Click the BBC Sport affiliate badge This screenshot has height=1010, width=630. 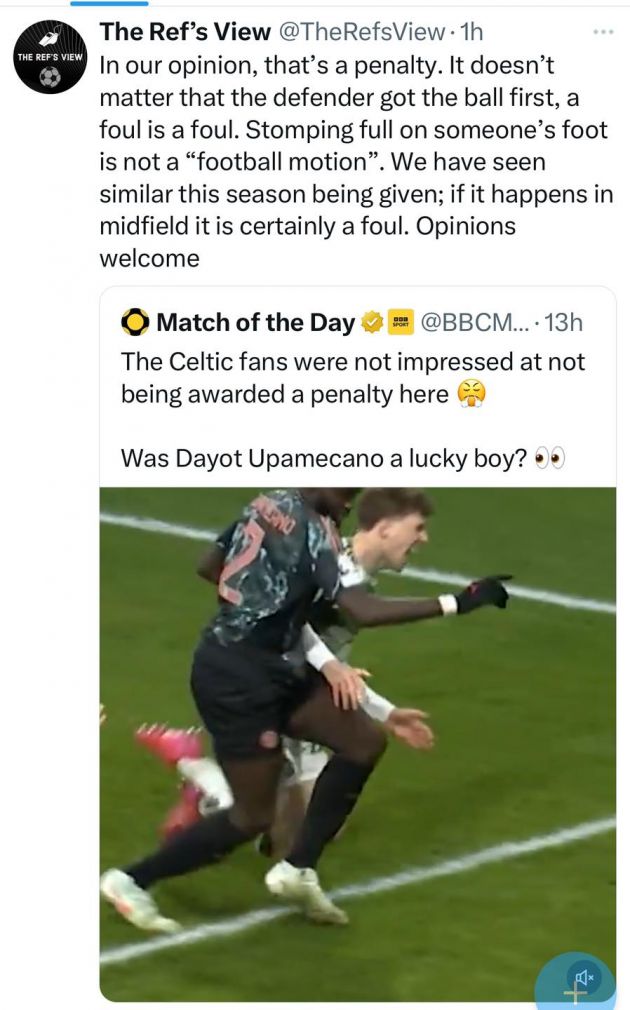[400, 322]
